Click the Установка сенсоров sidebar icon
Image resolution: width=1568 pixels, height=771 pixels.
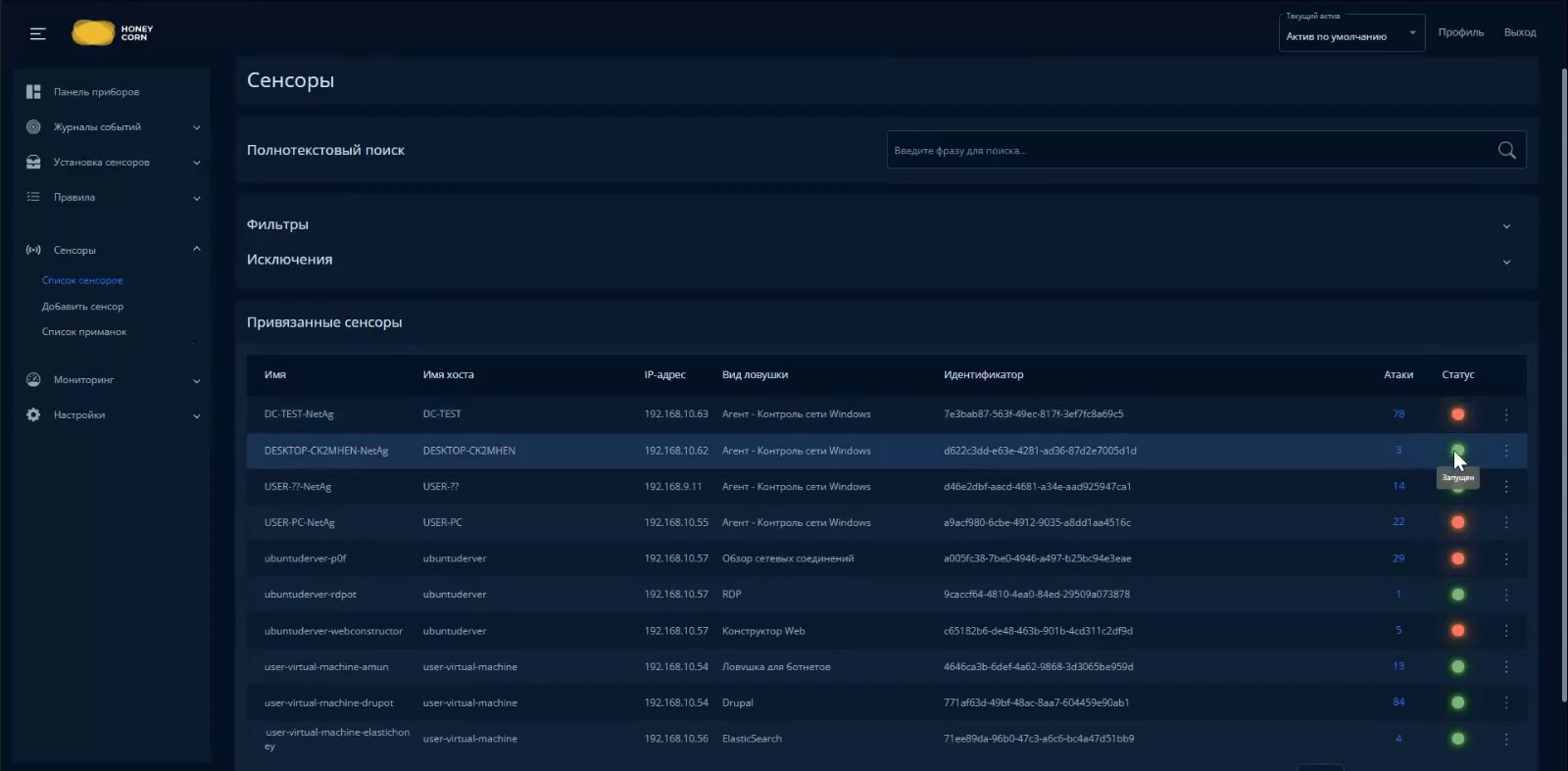pyautogui.click(x=33, y=163)
